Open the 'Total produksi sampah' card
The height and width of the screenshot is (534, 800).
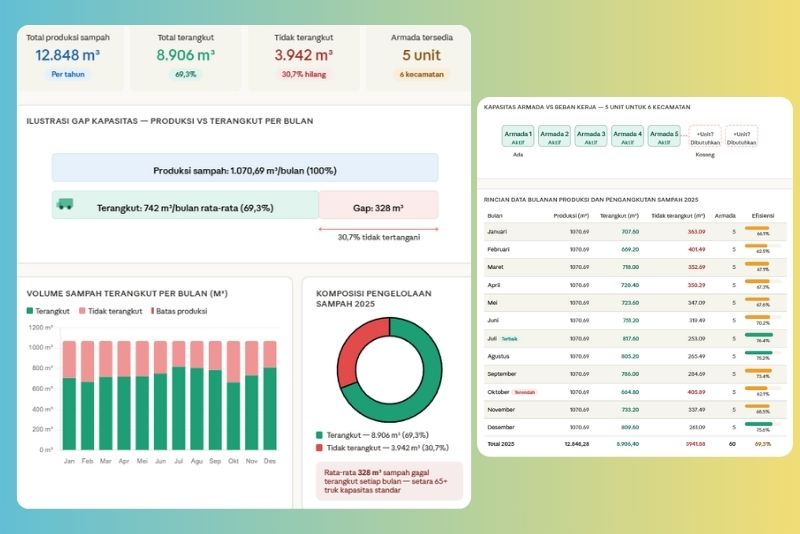click(68, 57)
